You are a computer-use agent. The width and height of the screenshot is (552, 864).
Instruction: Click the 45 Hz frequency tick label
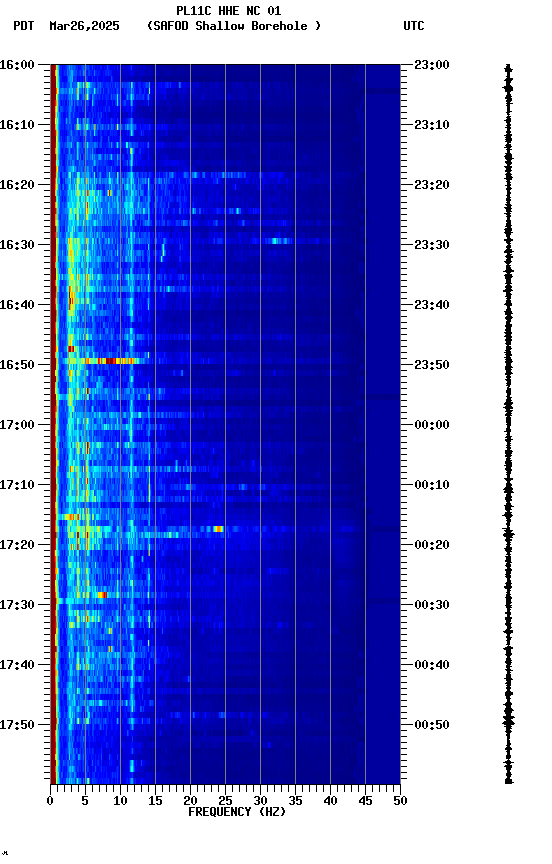pyautogui.click(x=365, y=801)
